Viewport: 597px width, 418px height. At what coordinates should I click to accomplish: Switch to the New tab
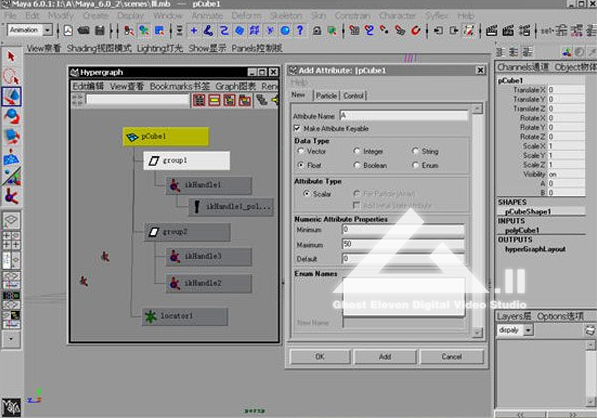[x=298, y=95]
